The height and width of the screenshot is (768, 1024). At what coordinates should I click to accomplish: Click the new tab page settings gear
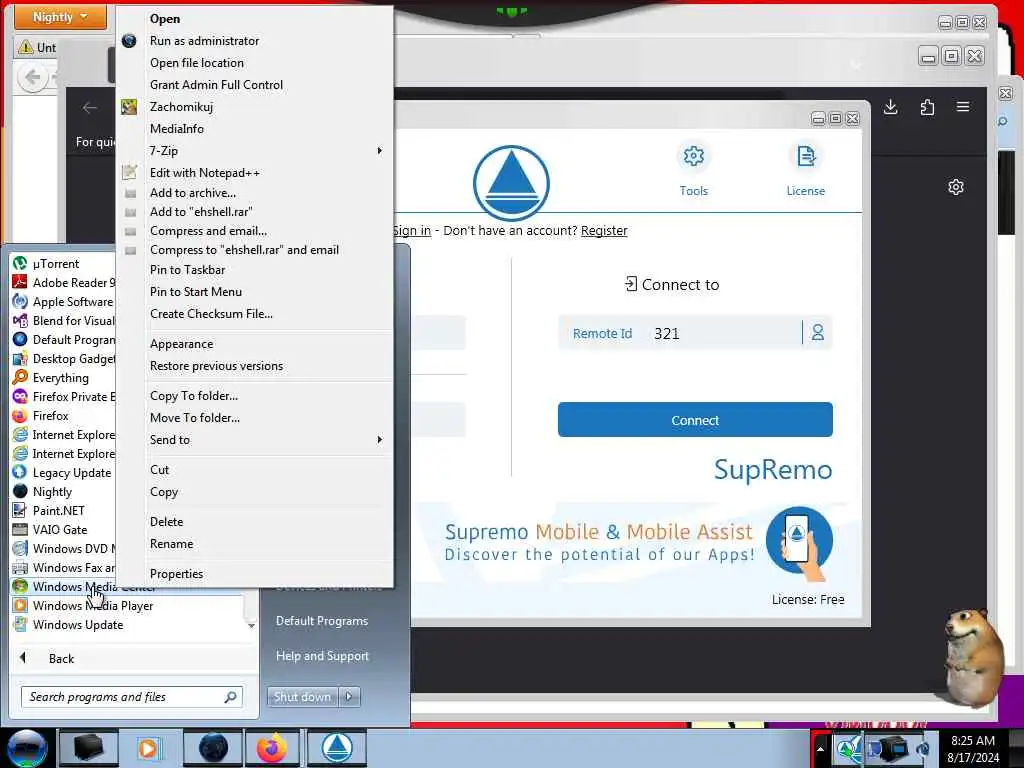pyautogui.click(x=955, y=187)
